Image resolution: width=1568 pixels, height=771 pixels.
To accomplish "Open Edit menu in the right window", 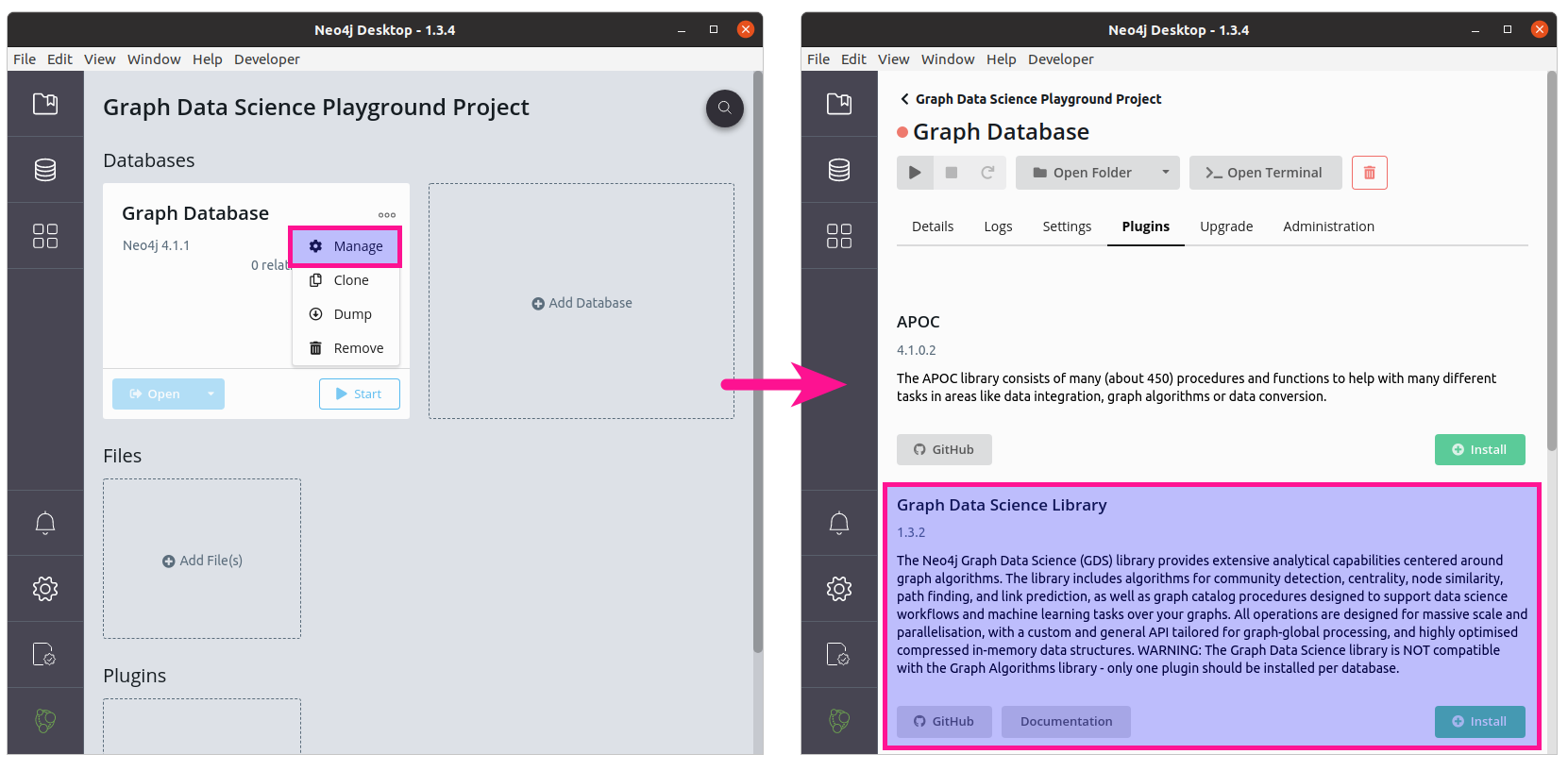I will (853, 59).
